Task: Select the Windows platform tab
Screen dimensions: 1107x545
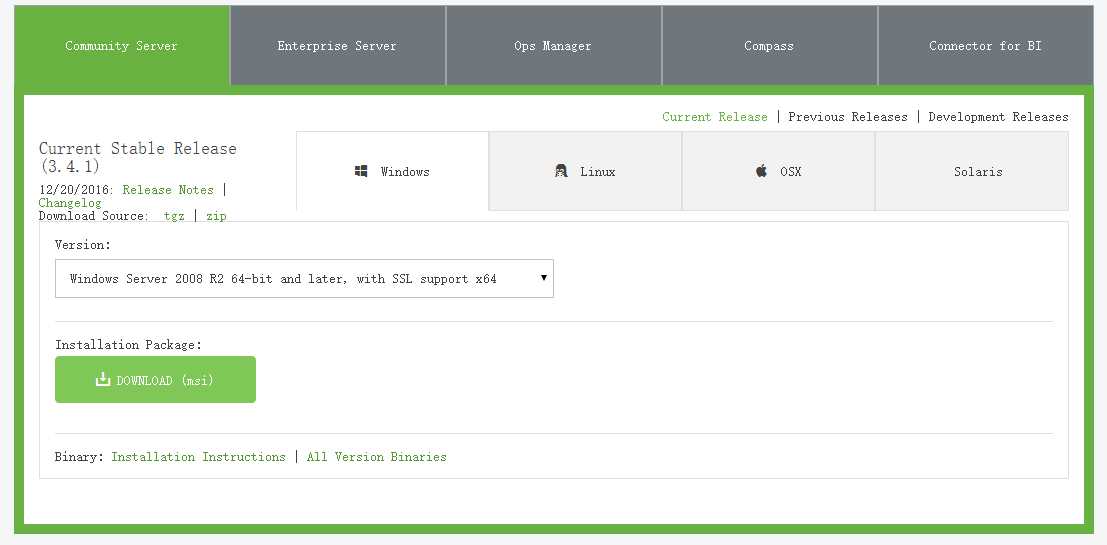Action: point(393,171)
